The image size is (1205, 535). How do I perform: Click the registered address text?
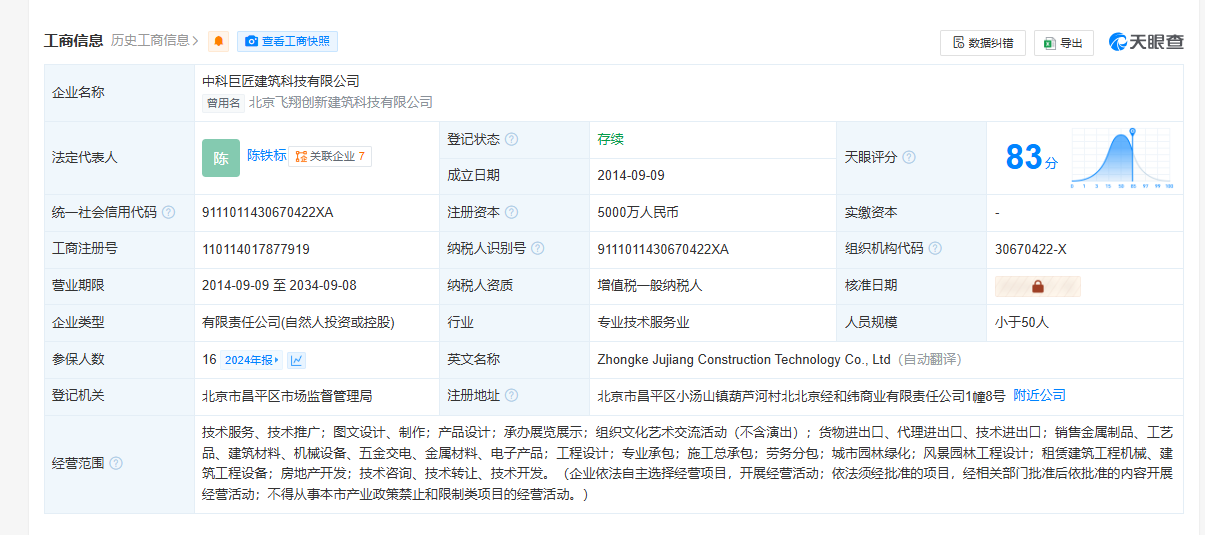pos(801,396)
